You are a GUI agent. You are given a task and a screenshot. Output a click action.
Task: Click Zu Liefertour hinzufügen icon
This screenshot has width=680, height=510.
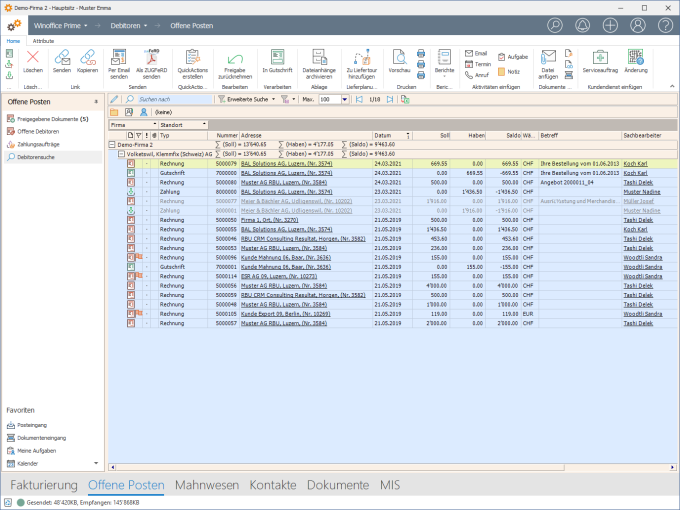click(x=361, y=57)
